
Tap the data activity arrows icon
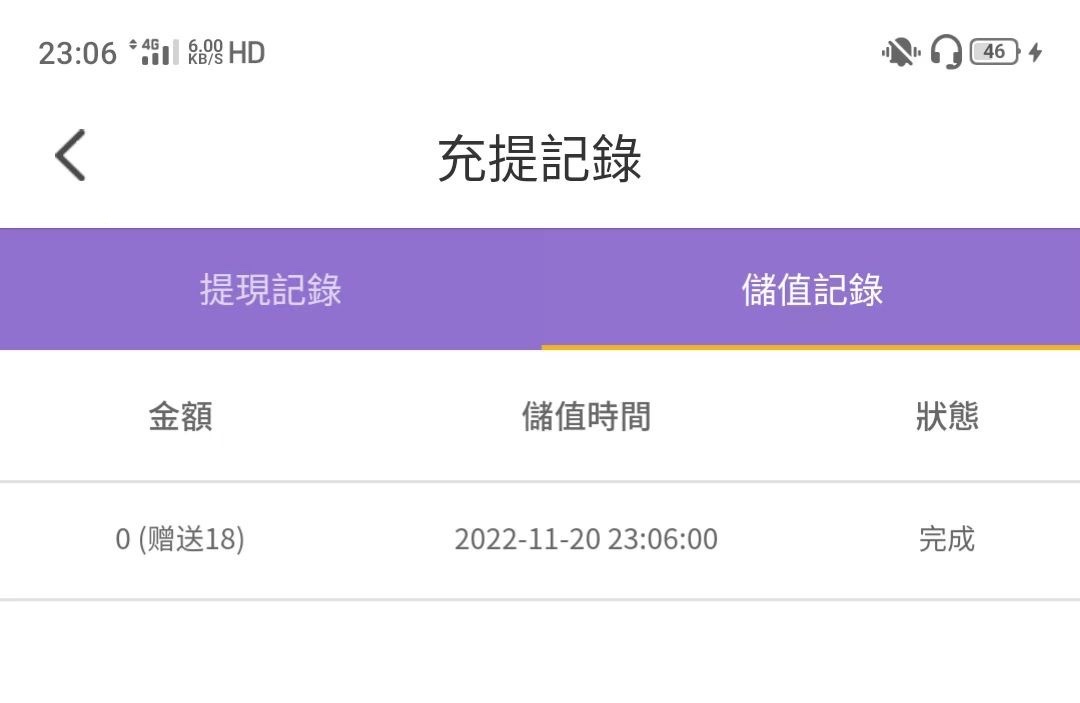tap(133, 46)
